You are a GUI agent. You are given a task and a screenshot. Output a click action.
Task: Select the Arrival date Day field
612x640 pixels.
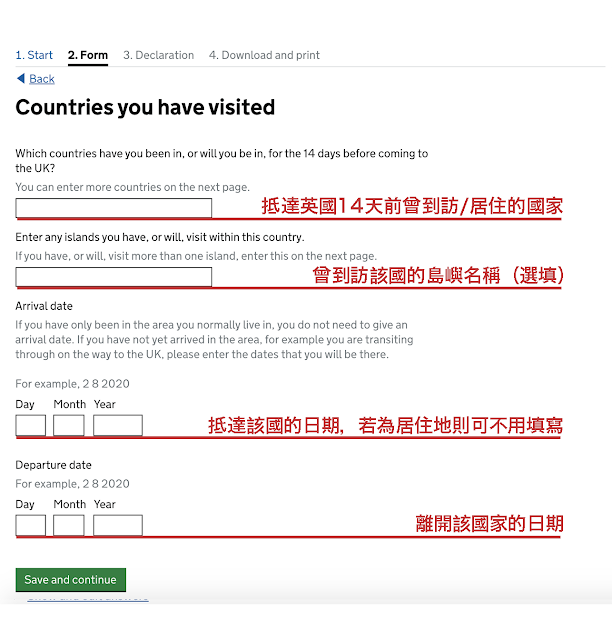[31, 426]
